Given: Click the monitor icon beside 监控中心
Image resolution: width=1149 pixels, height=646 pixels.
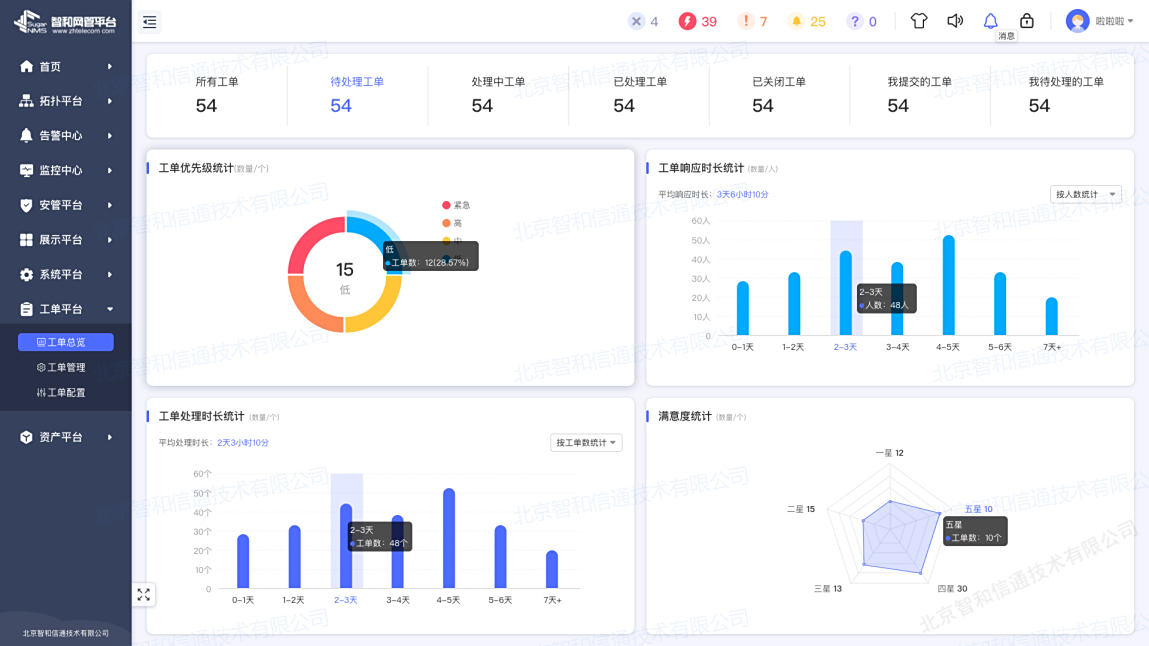Looking at the screenshot, I should (26, 170).
